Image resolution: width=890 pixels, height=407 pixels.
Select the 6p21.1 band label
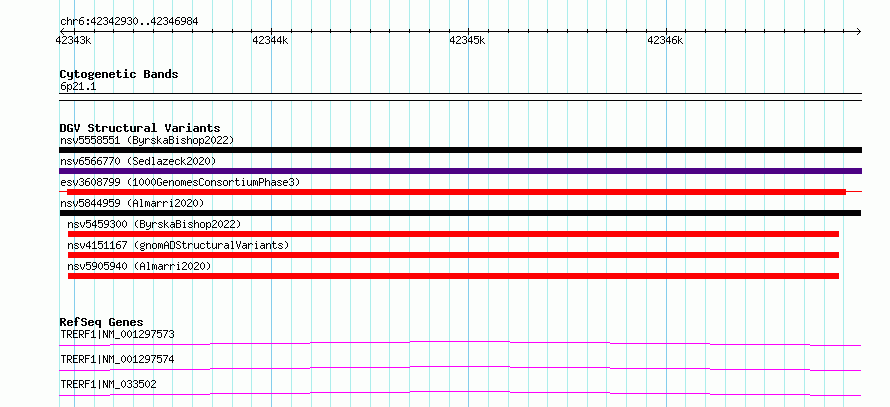coord(78,87)
